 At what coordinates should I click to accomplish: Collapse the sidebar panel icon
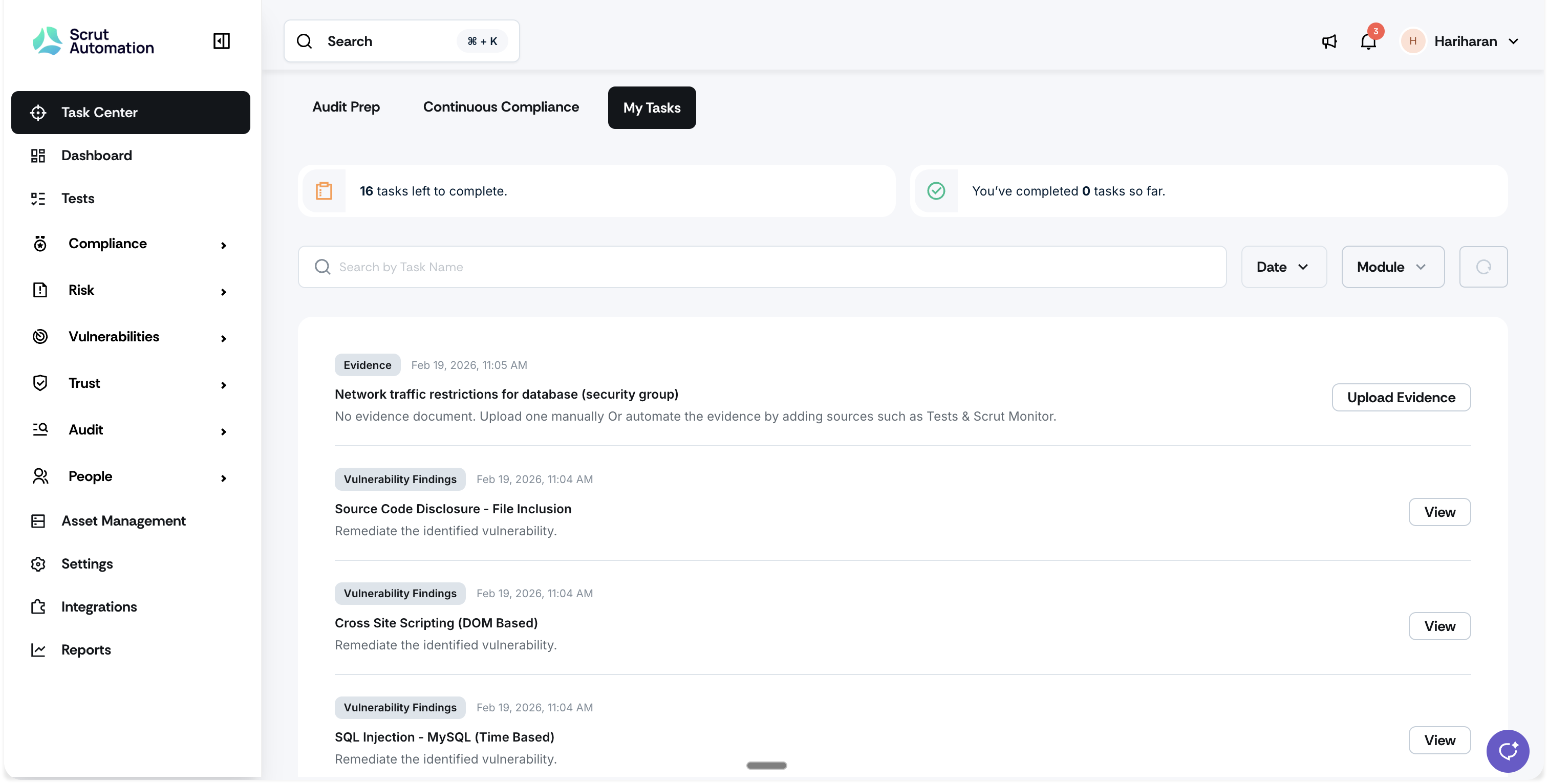[x=221, y=41]
